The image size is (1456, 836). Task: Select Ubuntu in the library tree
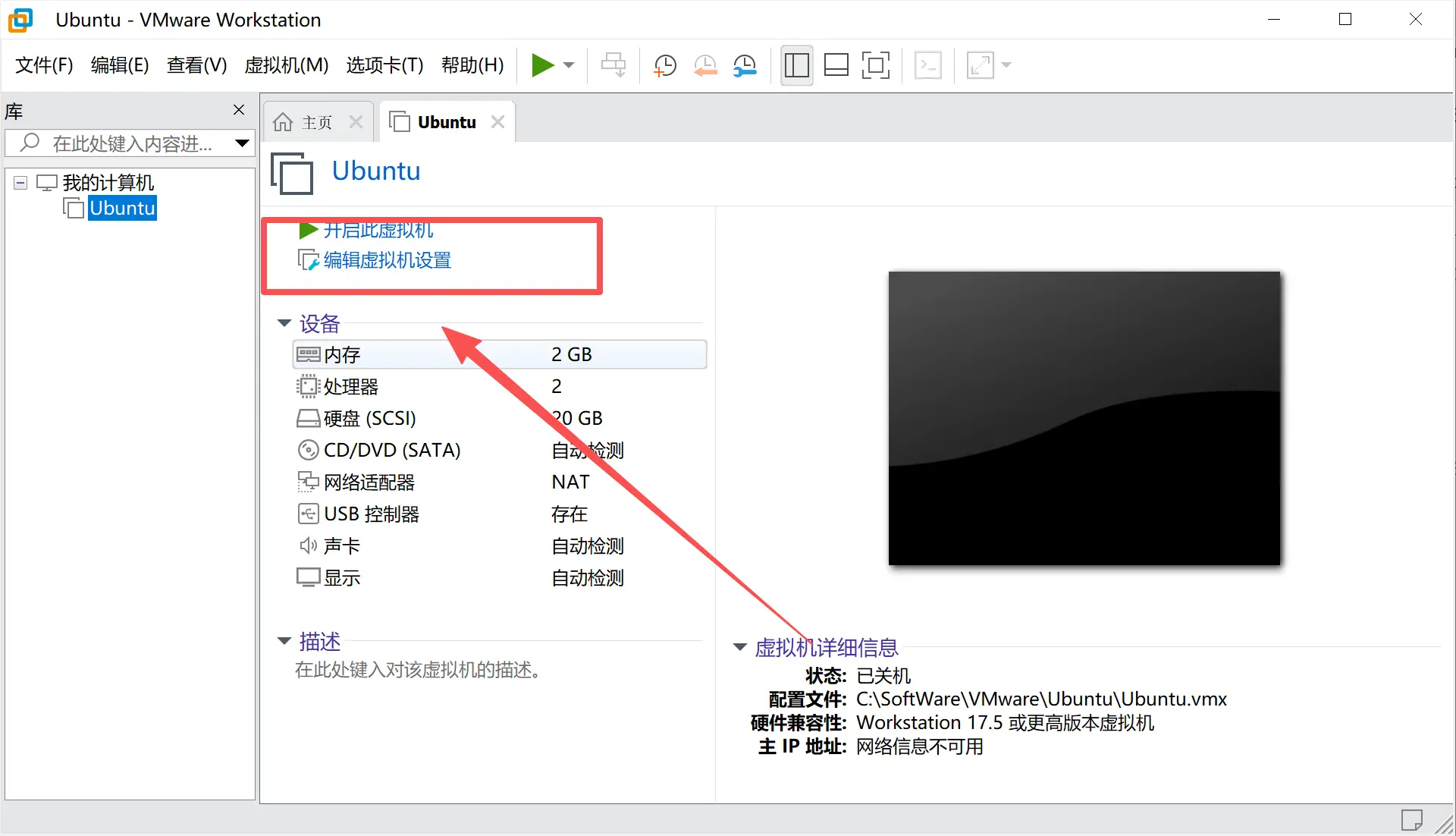point(122,208)
